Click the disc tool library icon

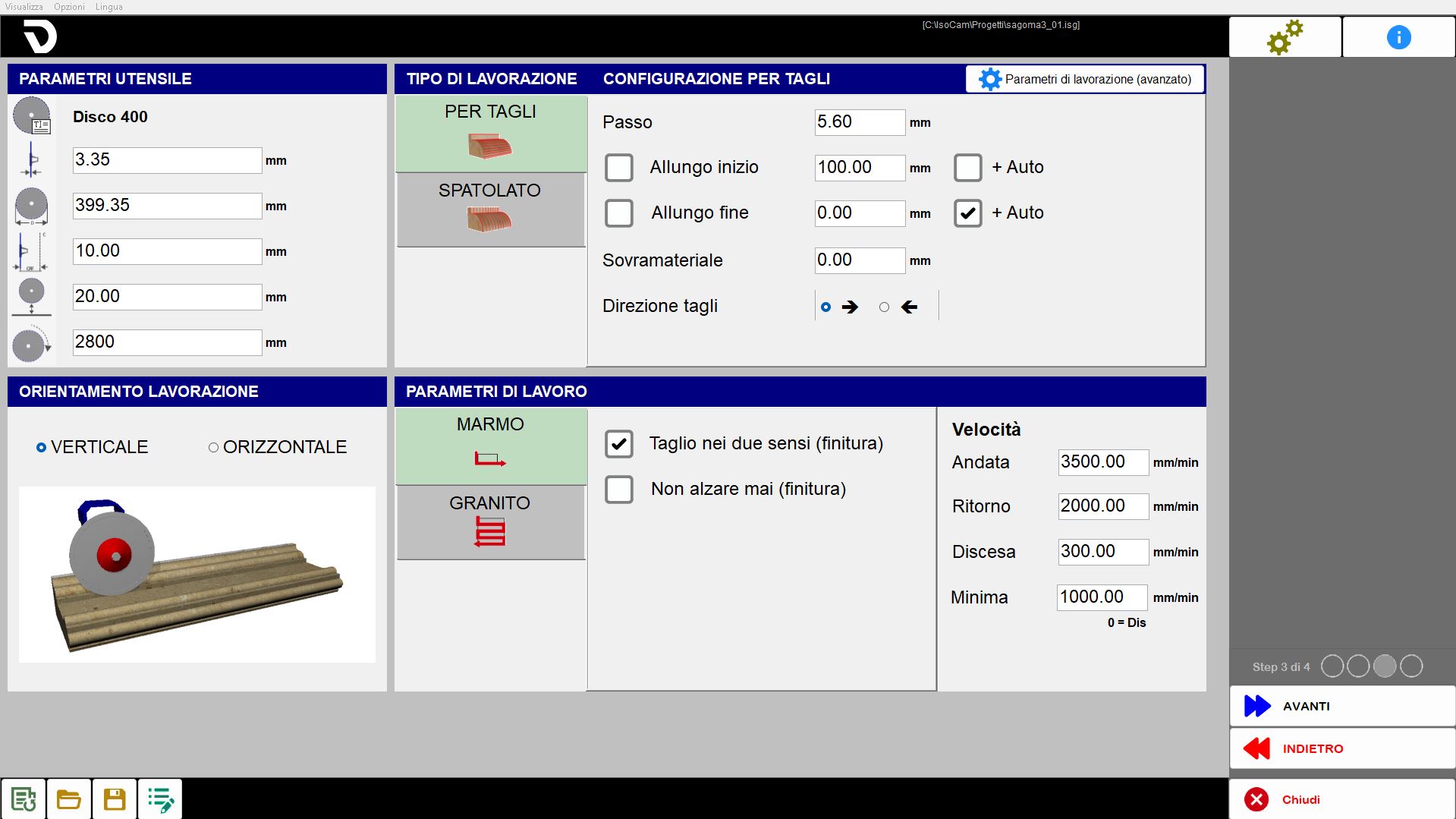(32, 116)
